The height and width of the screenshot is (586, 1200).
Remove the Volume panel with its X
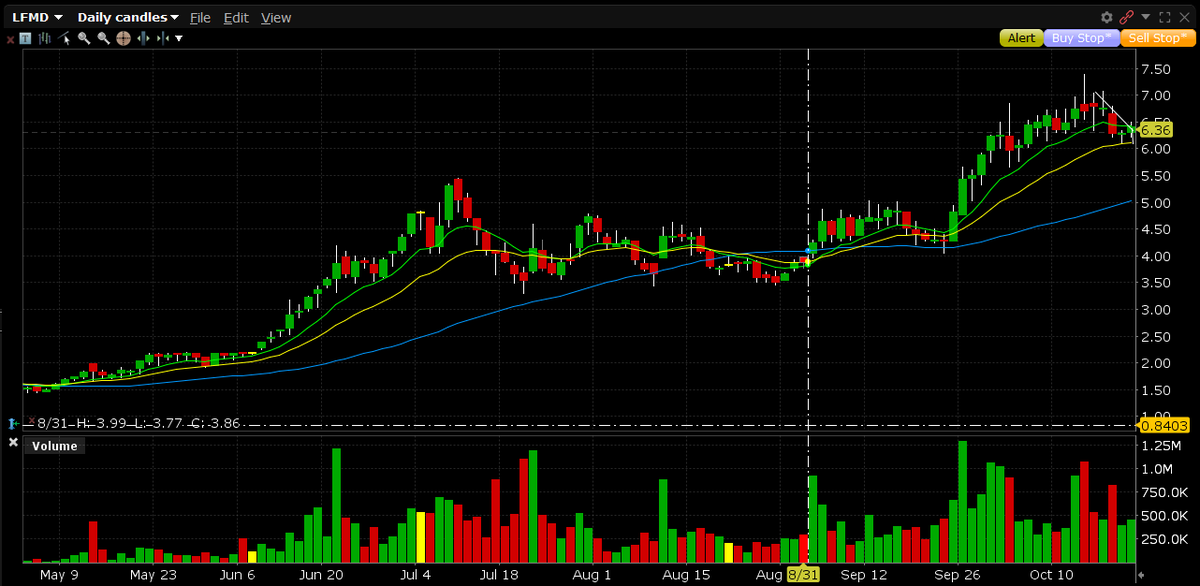13,443
